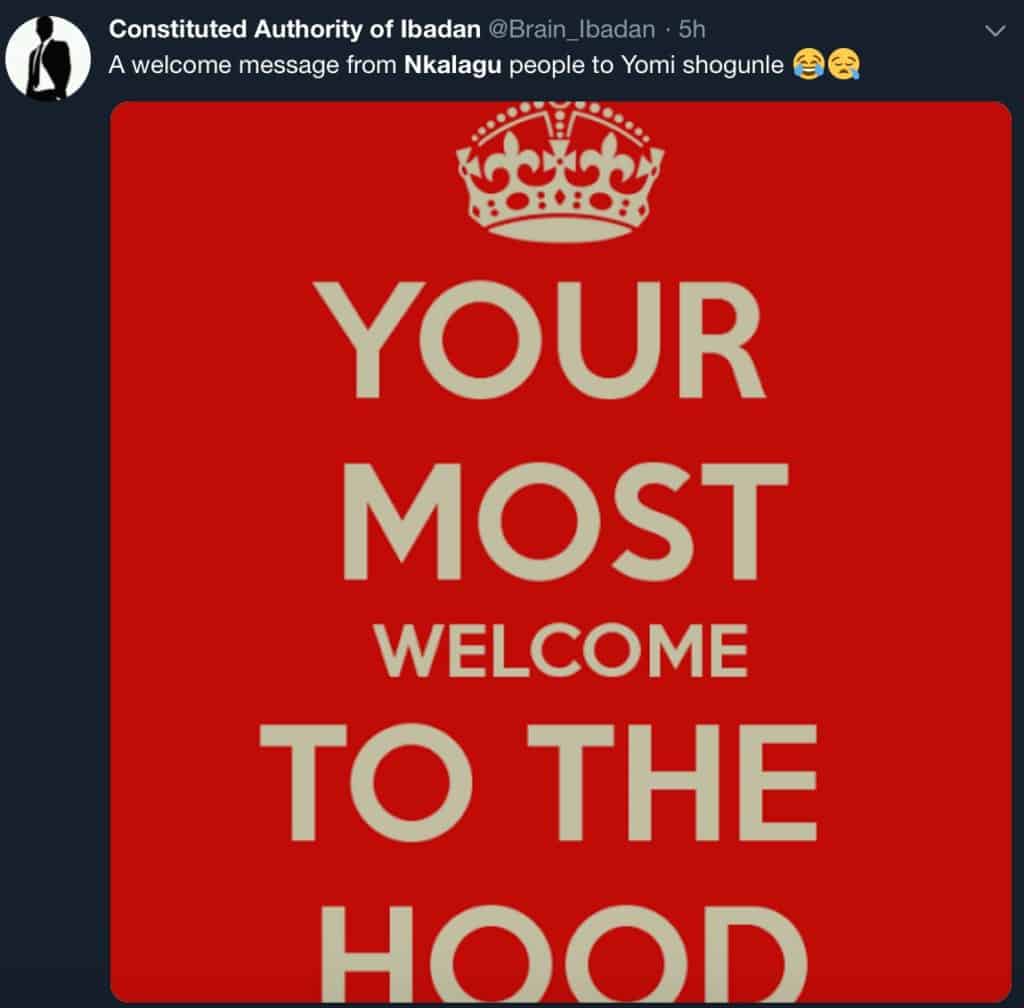The height and width of the screenshot is (1008, 1024).
Task: Click the letter O in TO on poster
Action: pos(413,781)
